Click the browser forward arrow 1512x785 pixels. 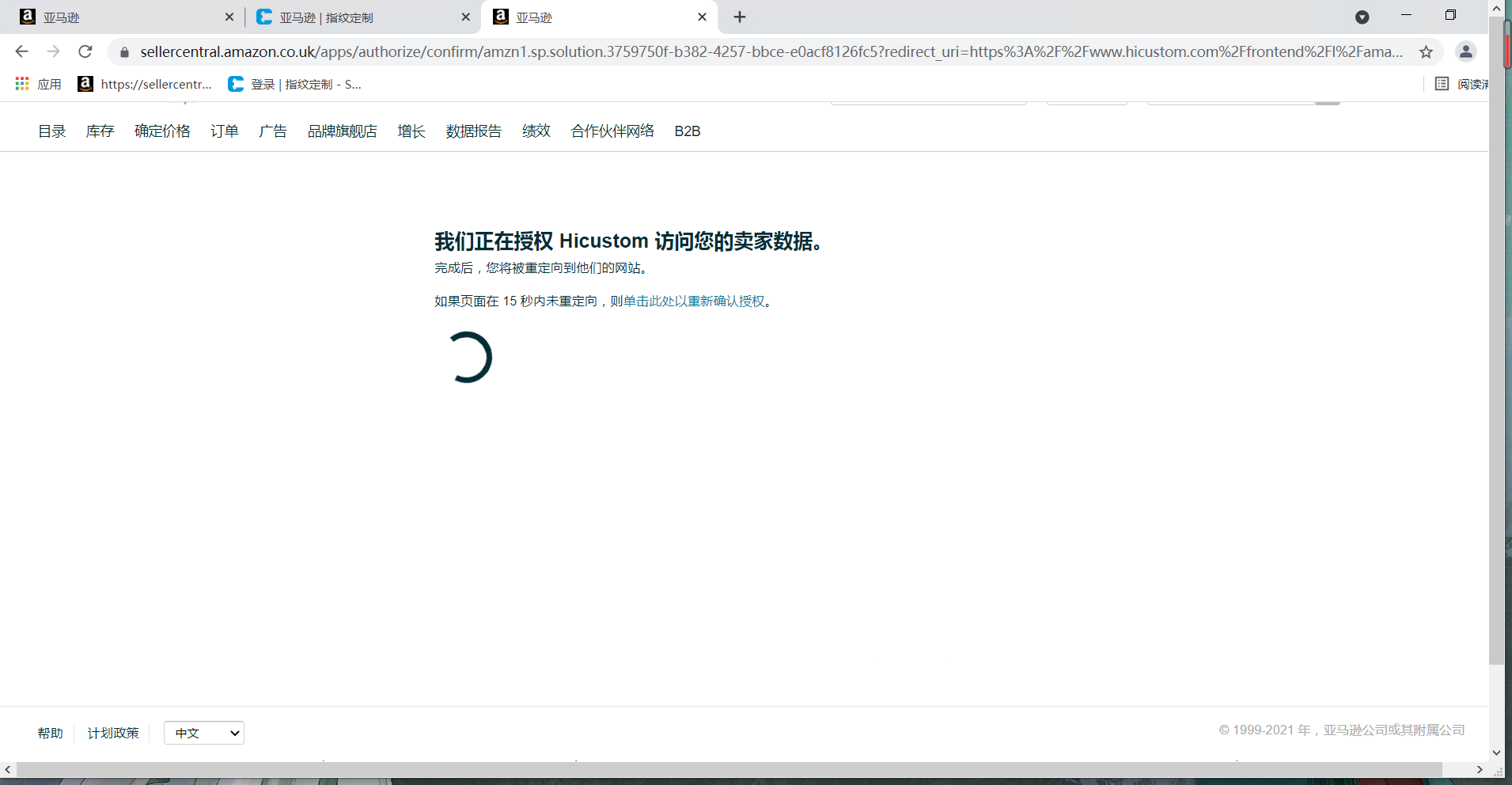[53, 51]
